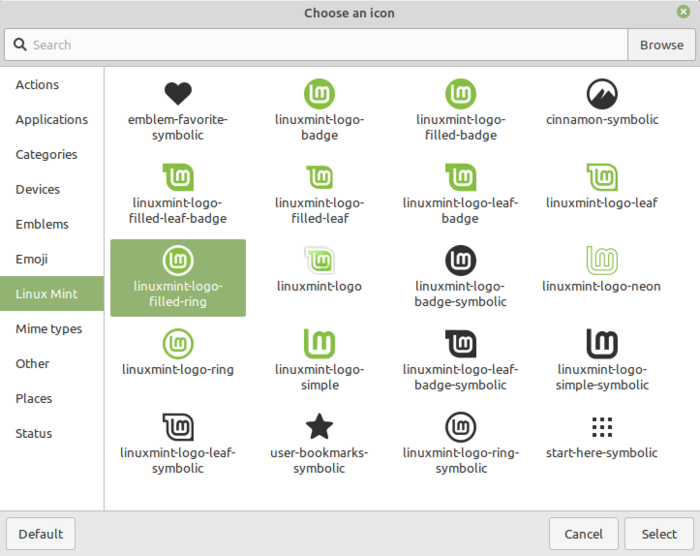Image resolution: width=700 pixels, height=556 pixels.
Task: Open the Mime types category
Action: pyautogui.click(x=49, y=329)
